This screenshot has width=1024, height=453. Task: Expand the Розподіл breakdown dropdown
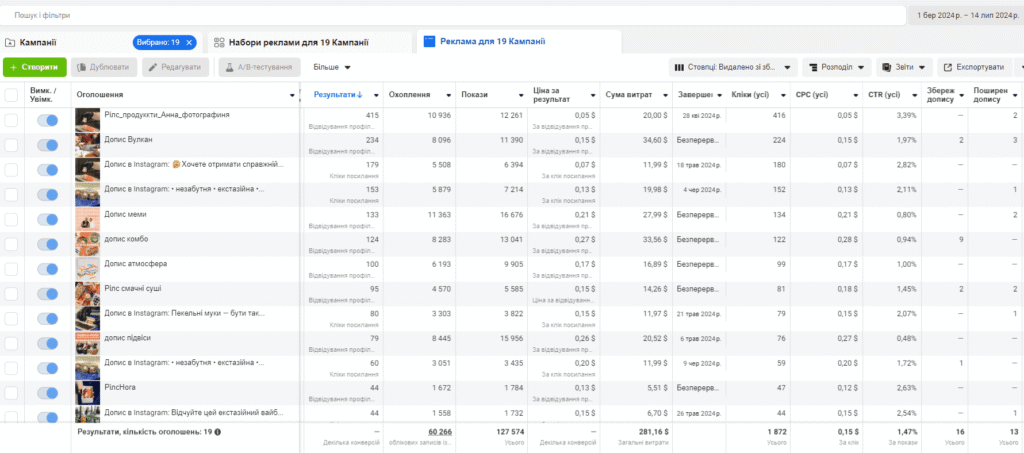[x=837, y=67]
